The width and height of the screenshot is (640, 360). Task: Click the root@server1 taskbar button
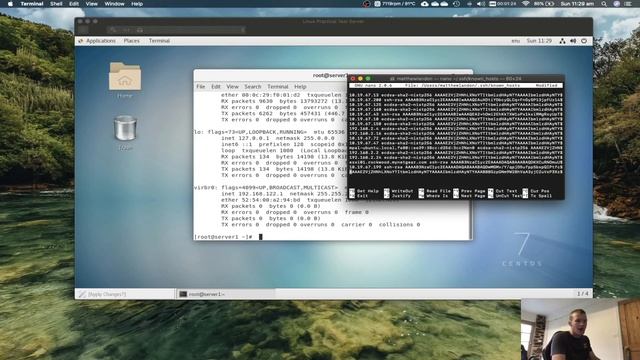[225, 294]
